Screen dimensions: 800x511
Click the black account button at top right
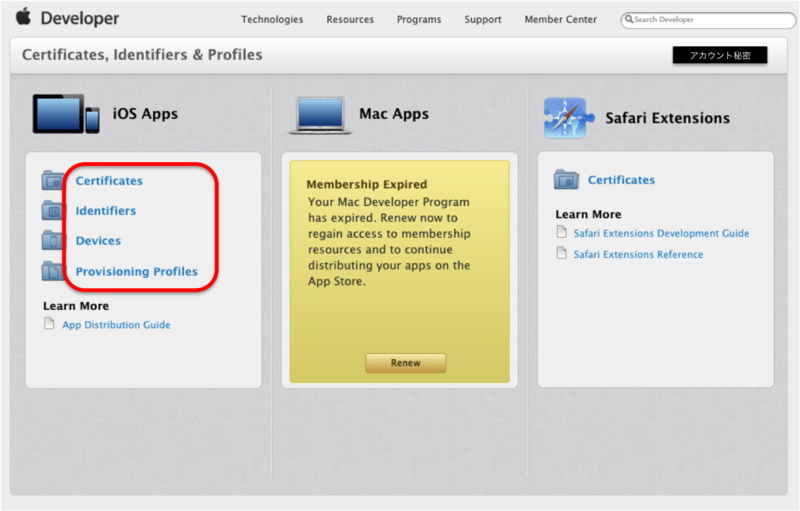click(x=719, y=55)
